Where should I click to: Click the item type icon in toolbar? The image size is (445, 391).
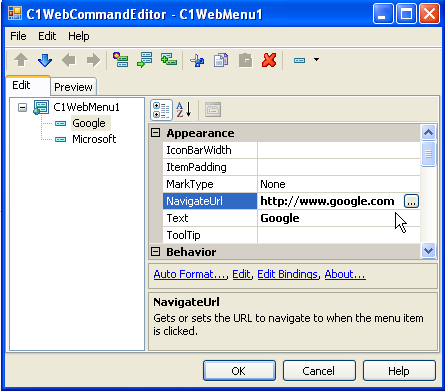click(x=299, y=60)
